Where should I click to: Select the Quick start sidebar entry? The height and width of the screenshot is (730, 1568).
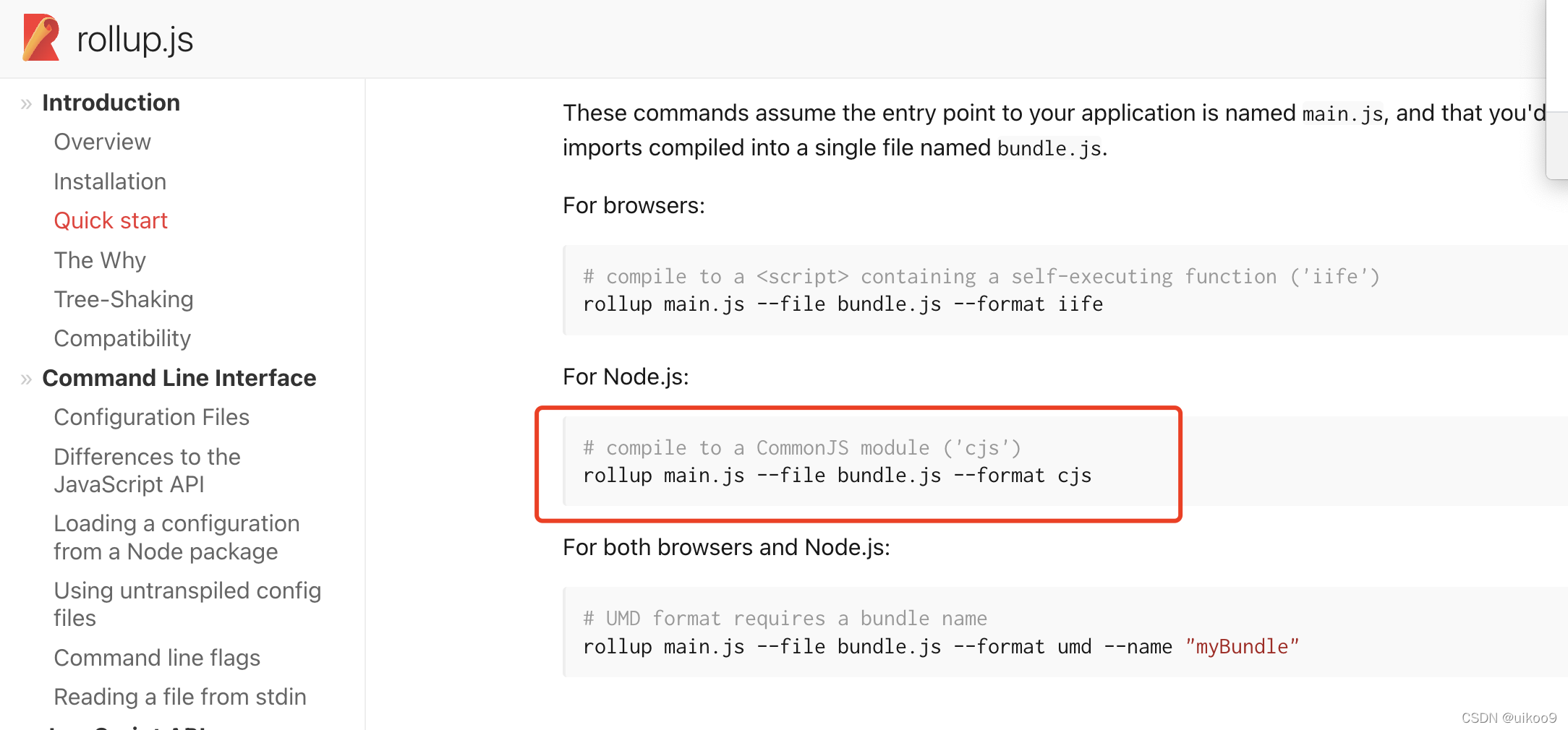[111, 220]
